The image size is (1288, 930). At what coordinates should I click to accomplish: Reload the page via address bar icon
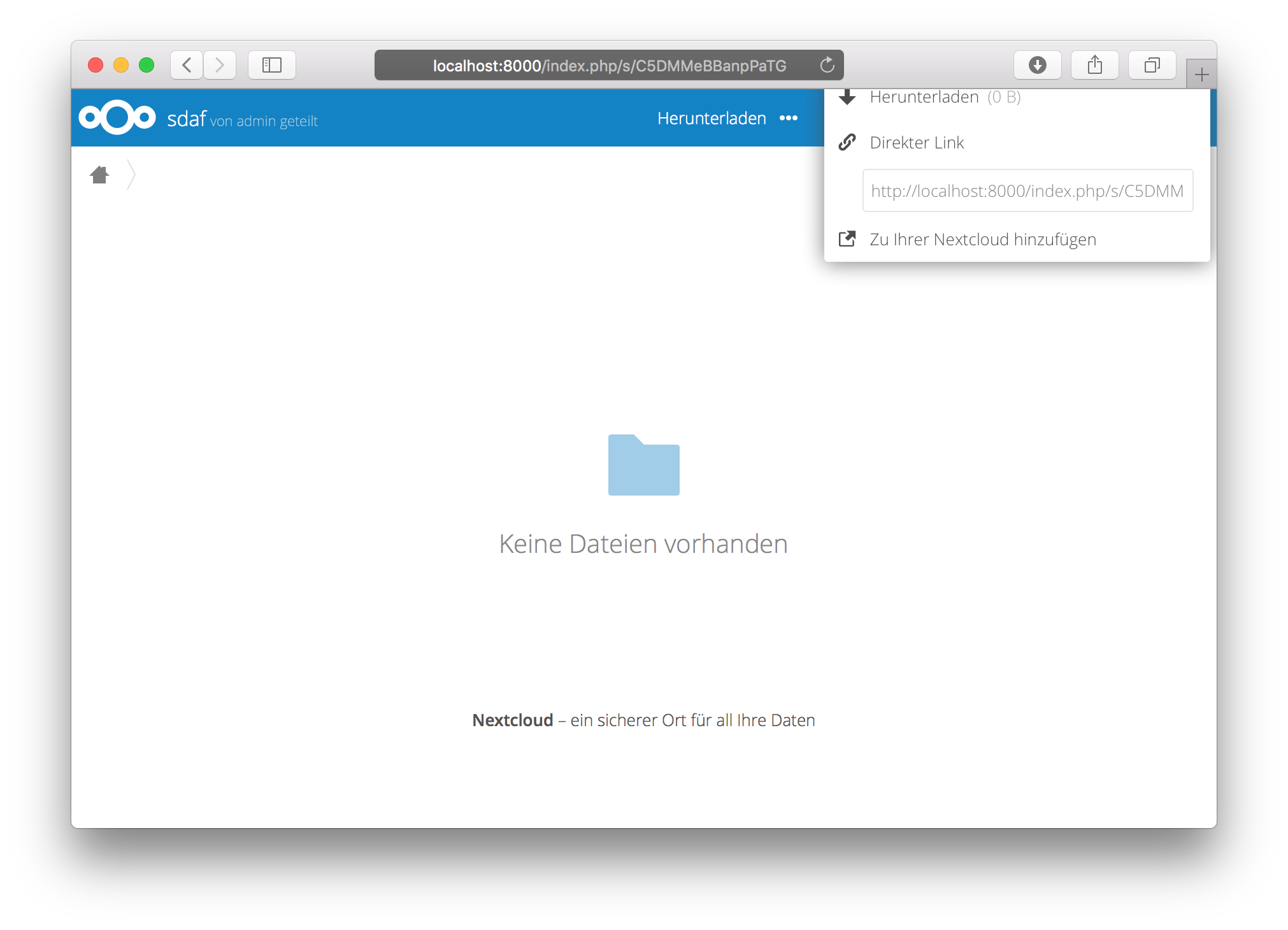coord(827,65)
